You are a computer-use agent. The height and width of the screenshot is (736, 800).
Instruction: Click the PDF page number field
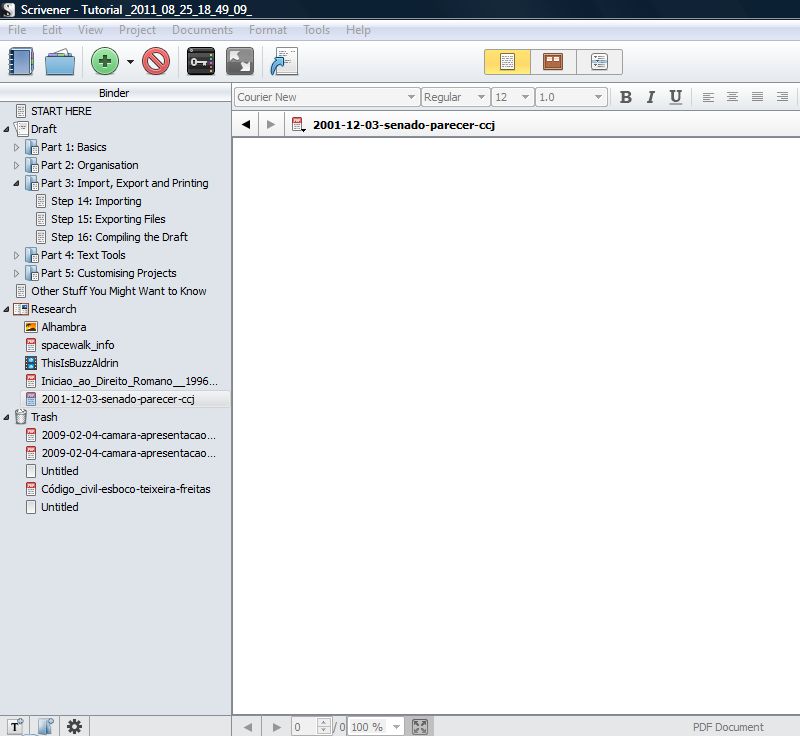click(305, 727)
